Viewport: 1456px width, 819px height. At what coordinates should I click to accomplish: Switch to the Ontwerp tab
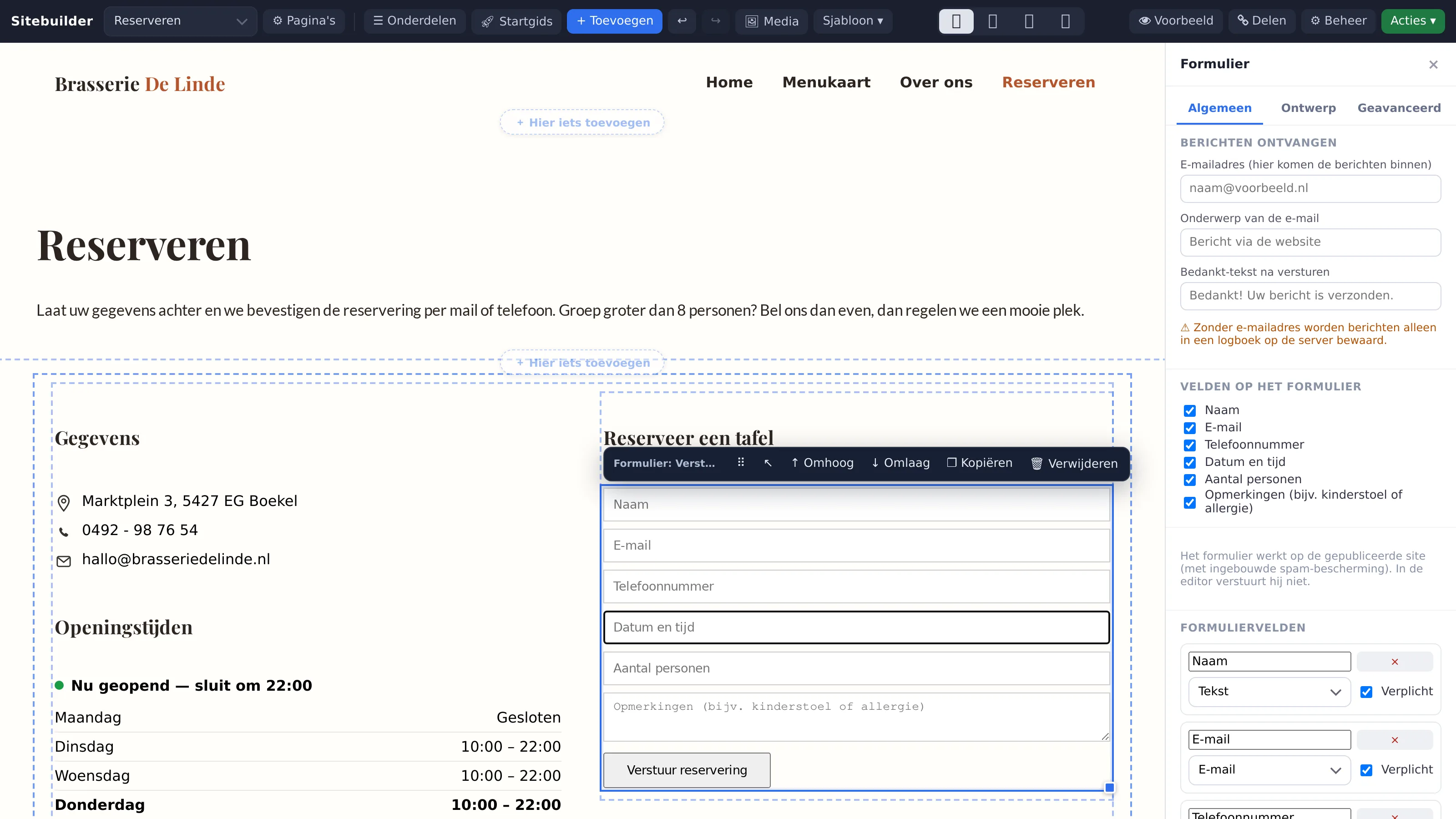[1308, 108]
